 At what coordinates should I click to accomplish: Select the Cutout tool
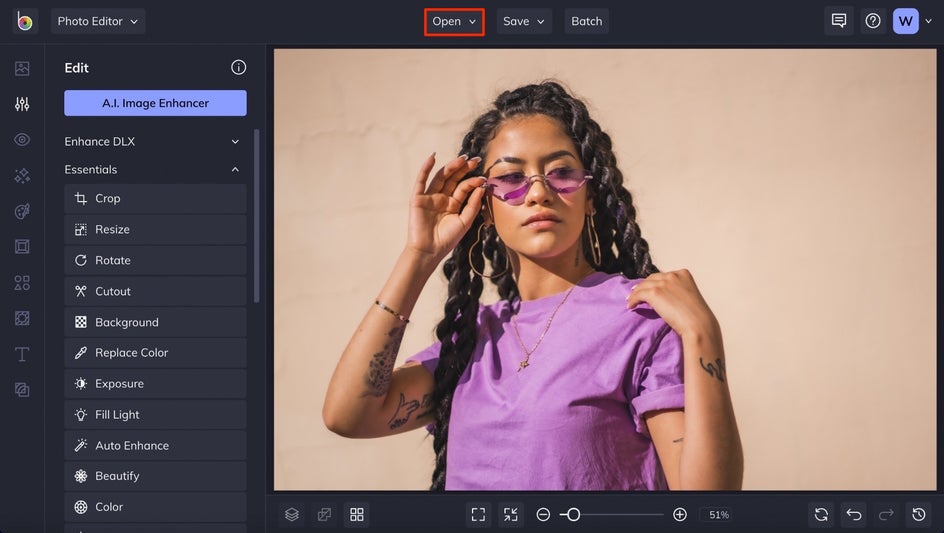[155, 291]
